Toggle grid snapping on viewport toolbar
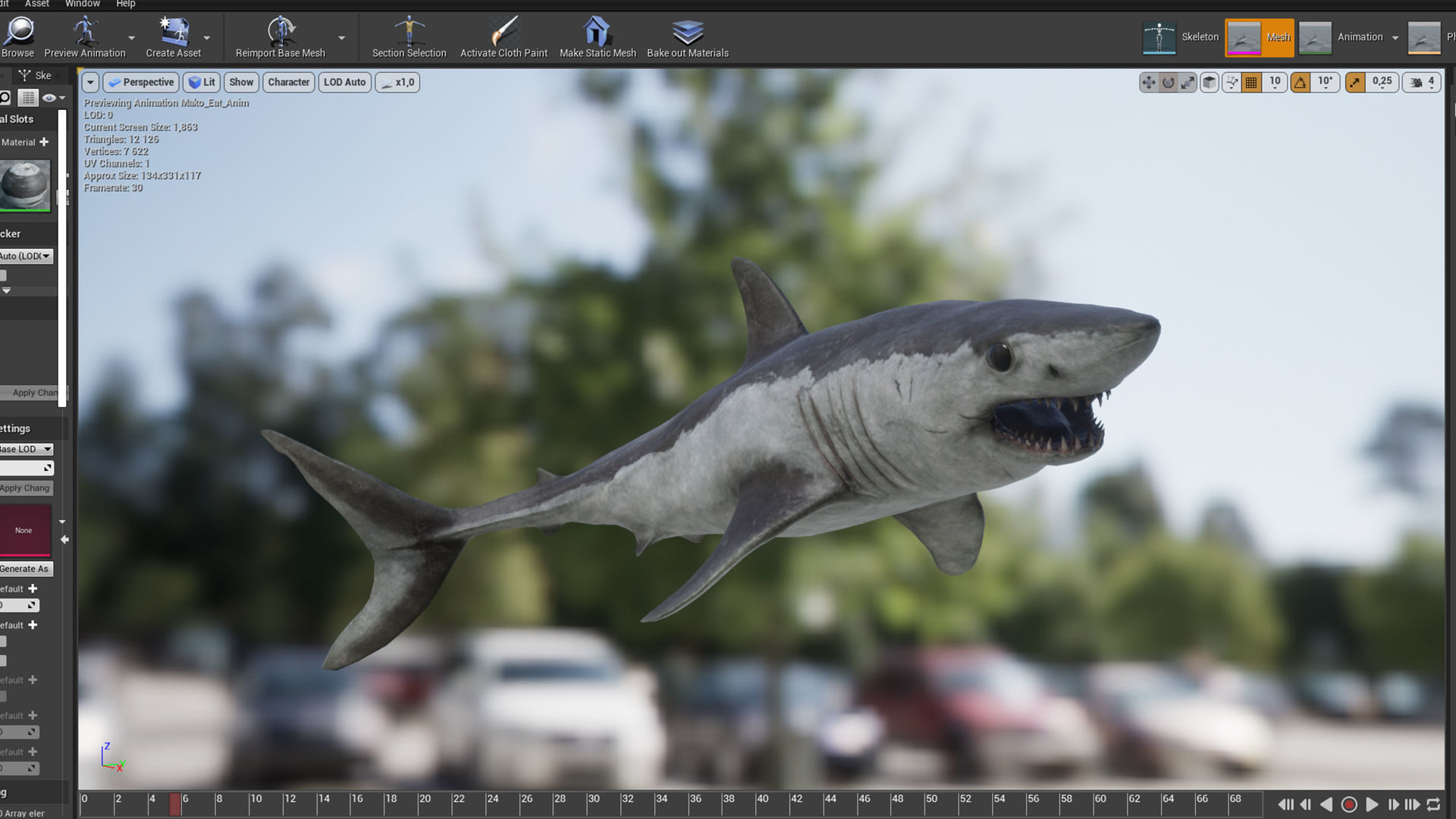 click(1251, 83)
